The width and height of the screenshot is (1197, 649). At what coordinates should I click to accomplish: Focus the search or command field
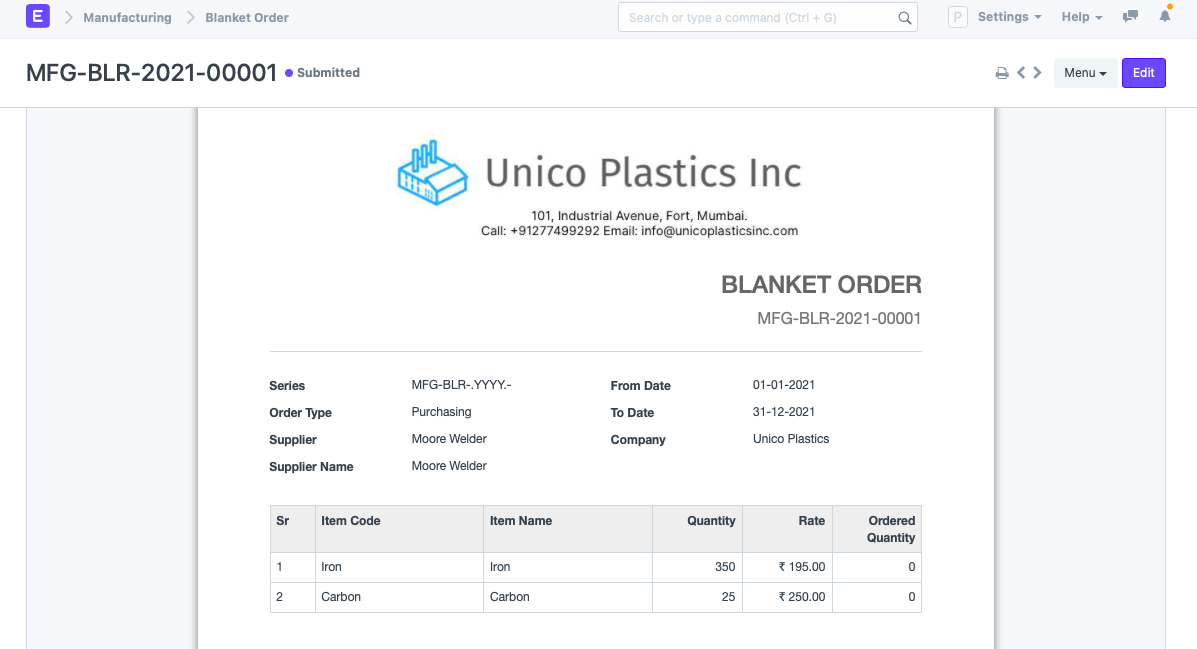point(767,18)
